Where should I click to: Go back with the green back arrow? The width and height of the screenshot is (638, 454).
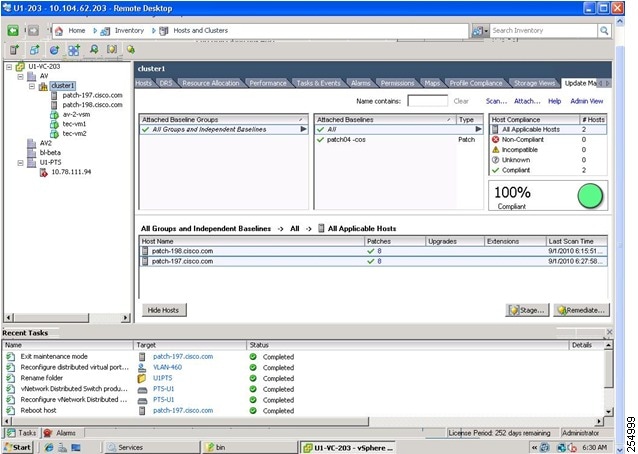13,31
